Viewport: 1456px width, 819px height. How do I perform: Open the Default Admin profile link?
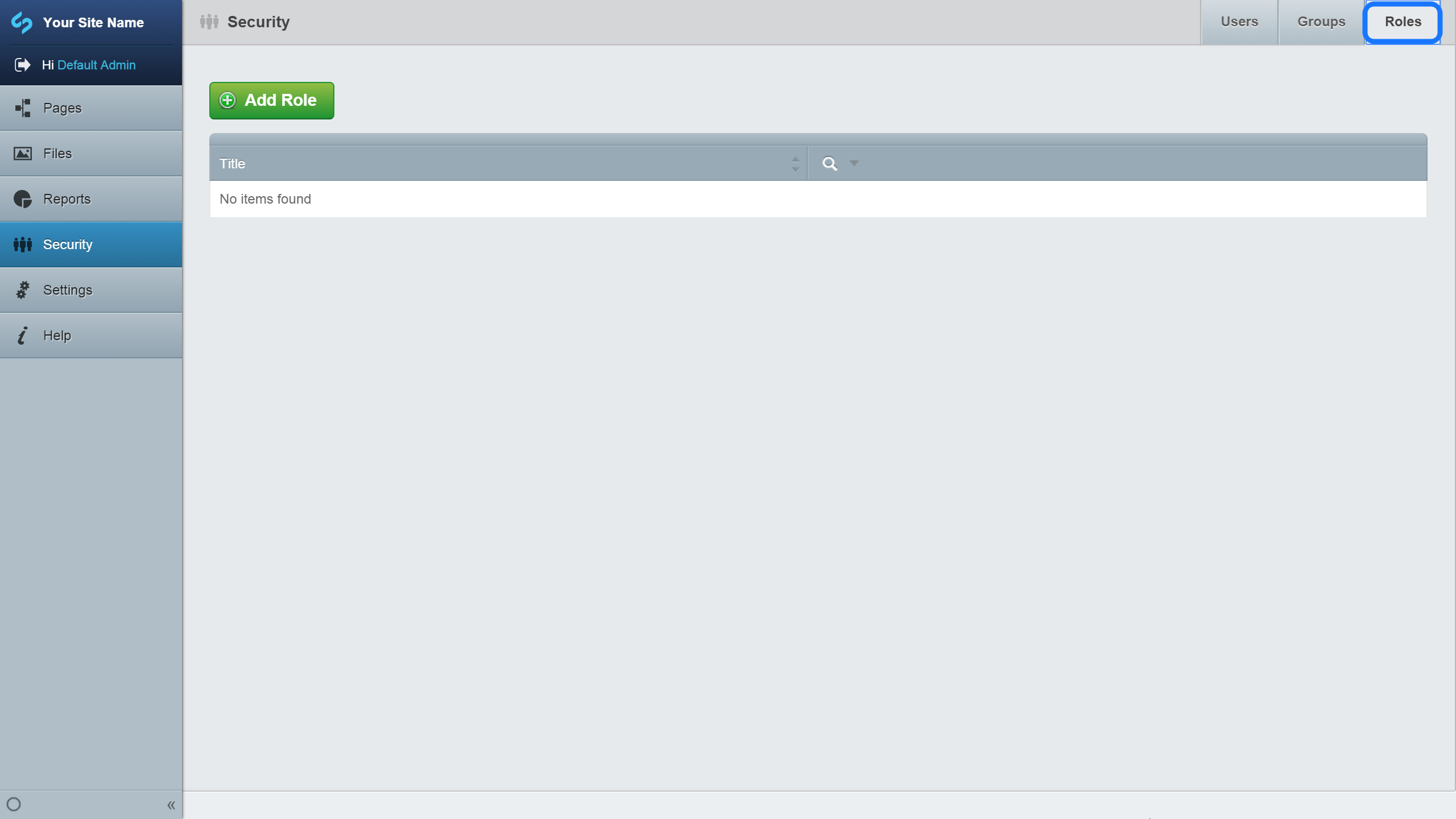pos(98,65)
